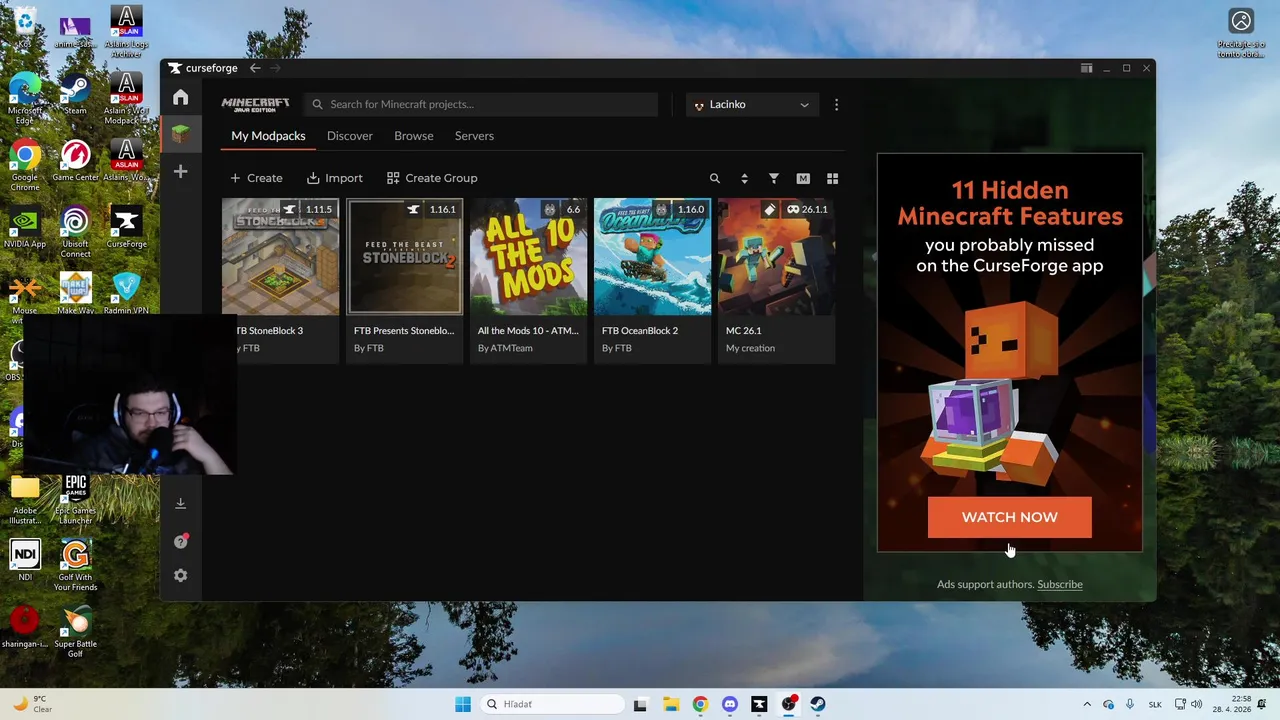The height and width of the screenshot is (720, 1280).
Task: Open the sort arrows icon above modpacks
Action: [744, 178]
